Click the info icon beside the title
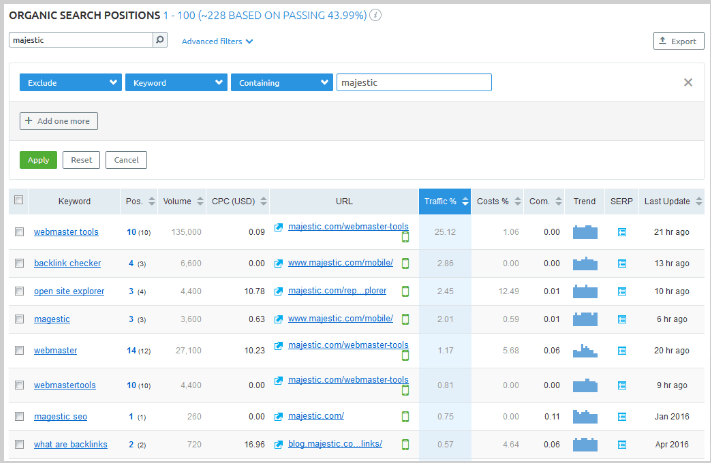This screenshot has width=711, height=463. 375,15
